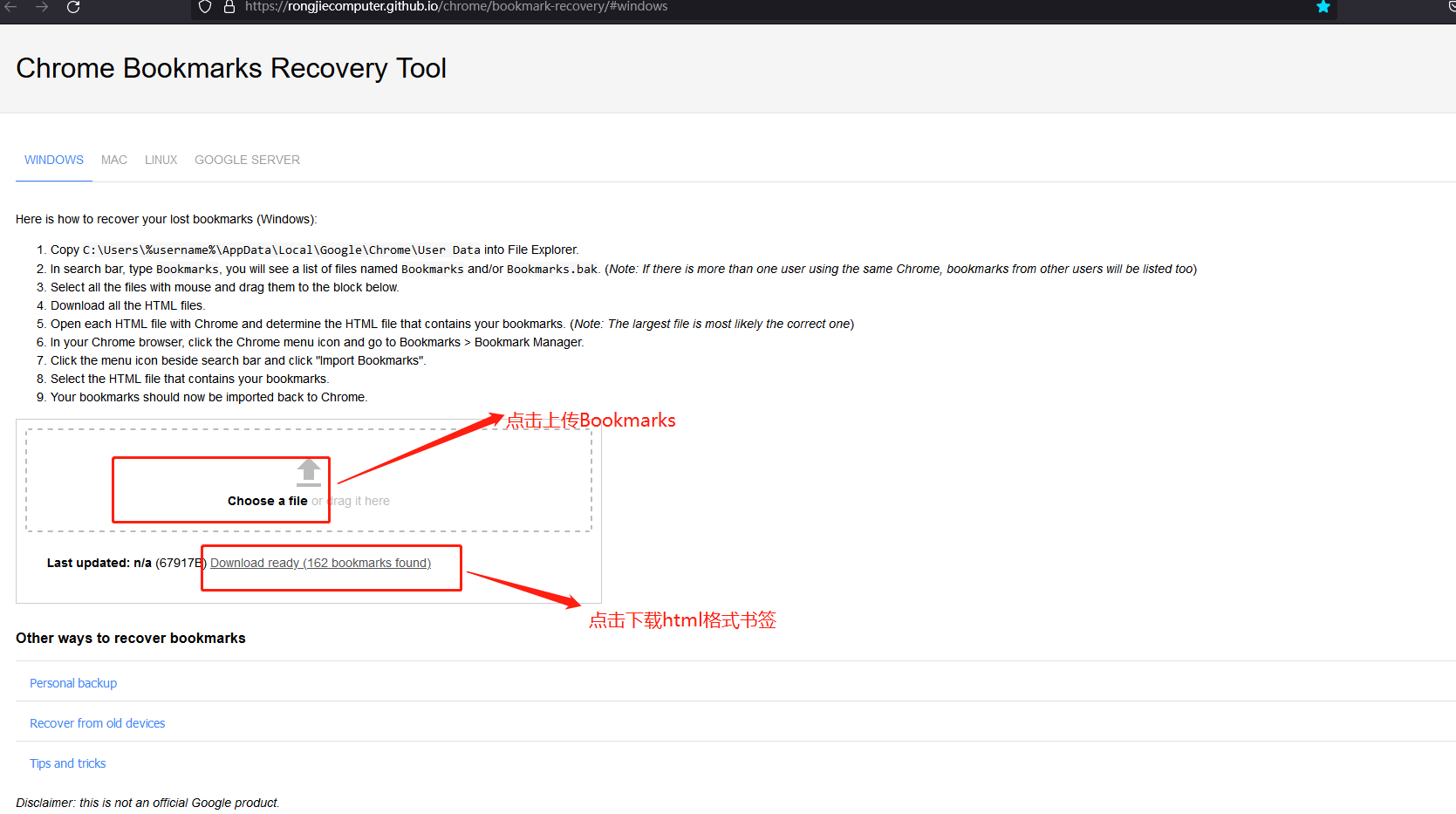Click the 'or drag it here' drop text
This screenshot has height=814, width=1456.
coord(351,501)
